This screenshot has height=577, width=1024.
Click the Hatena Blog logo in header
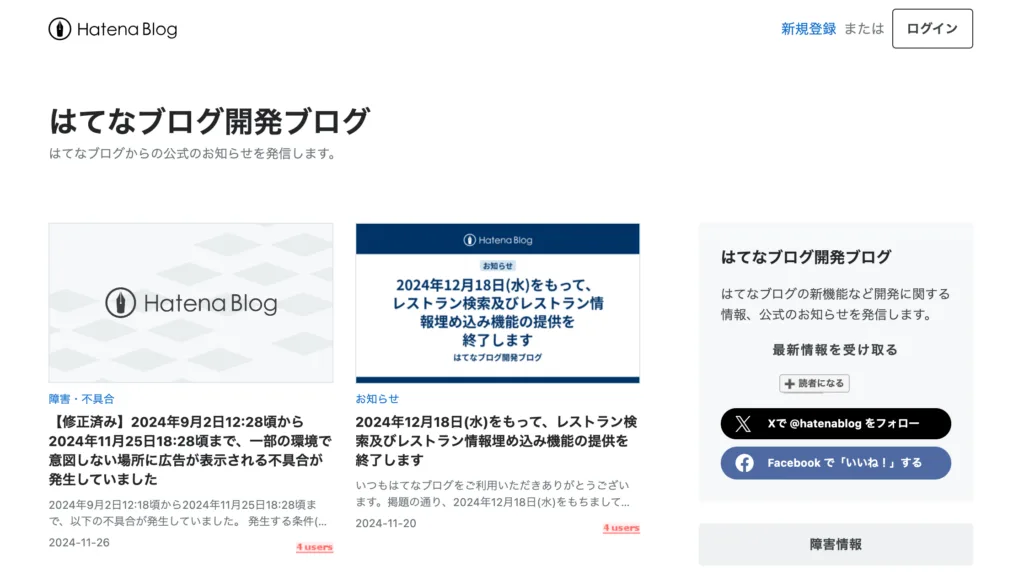[x=113, y=29]
